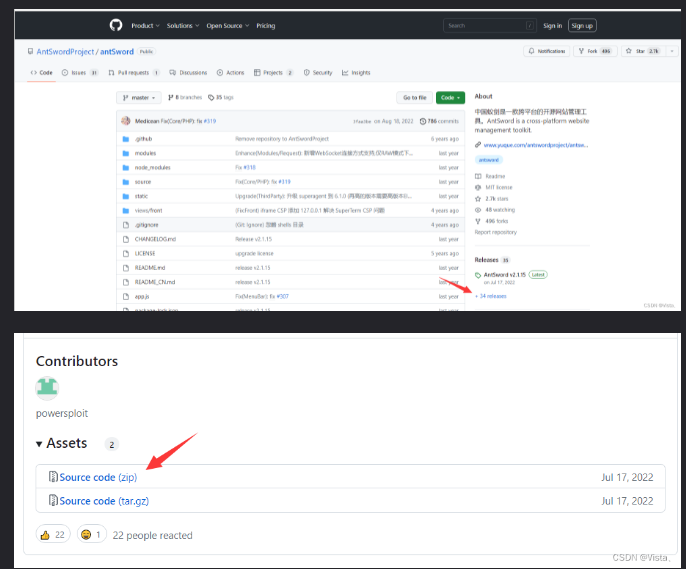Download Source code (tar.gz)
Image resolution: width=686 pixels, height=569 pixels.
[104, 501]
